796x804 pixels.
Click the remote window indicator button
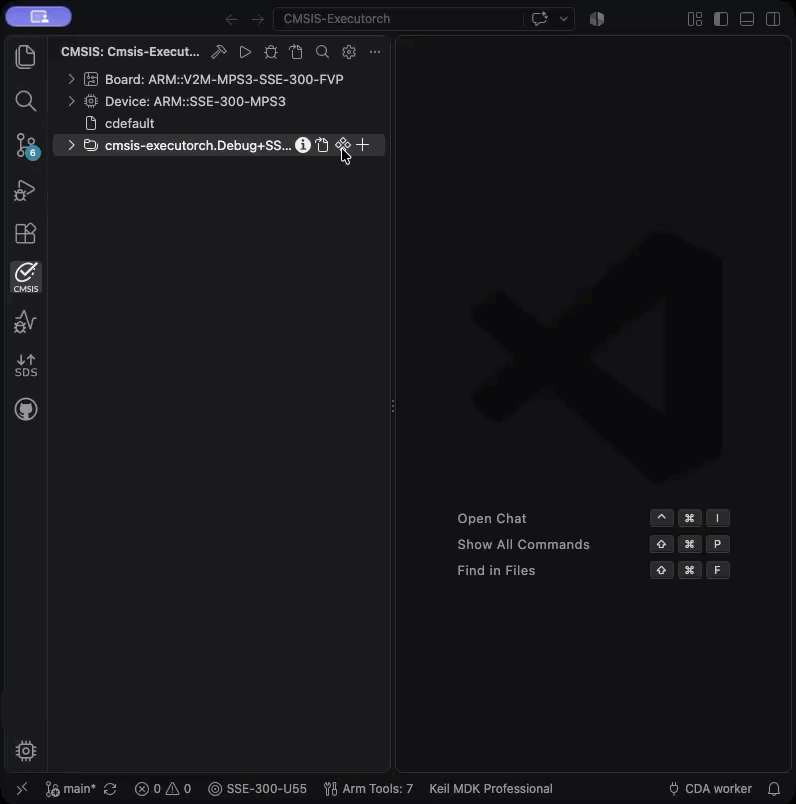pos(38,16)
